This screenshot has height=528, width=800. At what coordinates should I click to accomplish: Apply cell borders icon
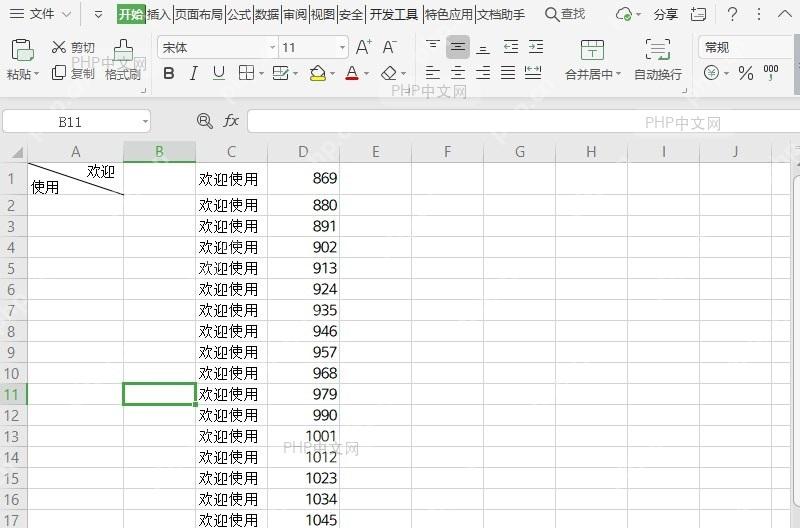click(x=246, y=73)
